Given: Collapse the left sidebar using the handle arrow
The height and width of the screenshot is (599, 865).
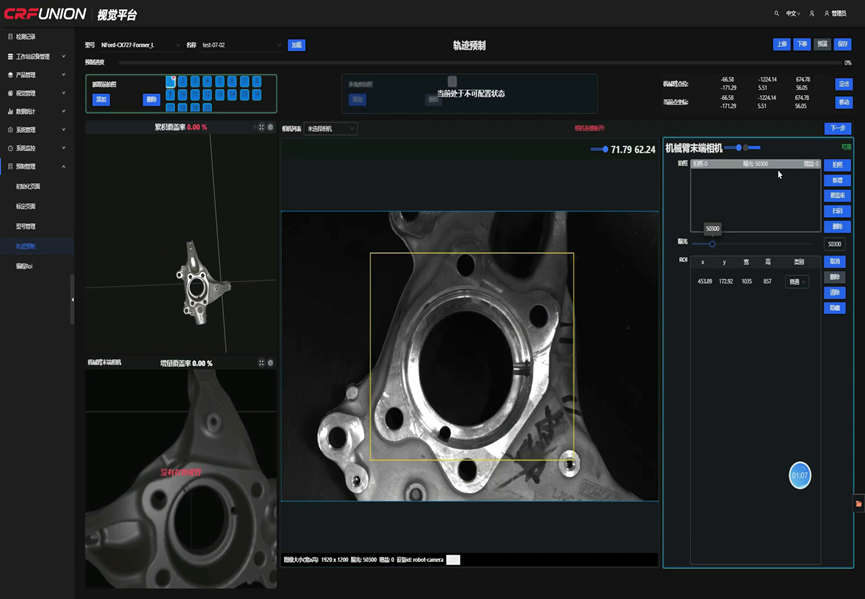Looking at the screenshot, I should click(x=72, y=299).
